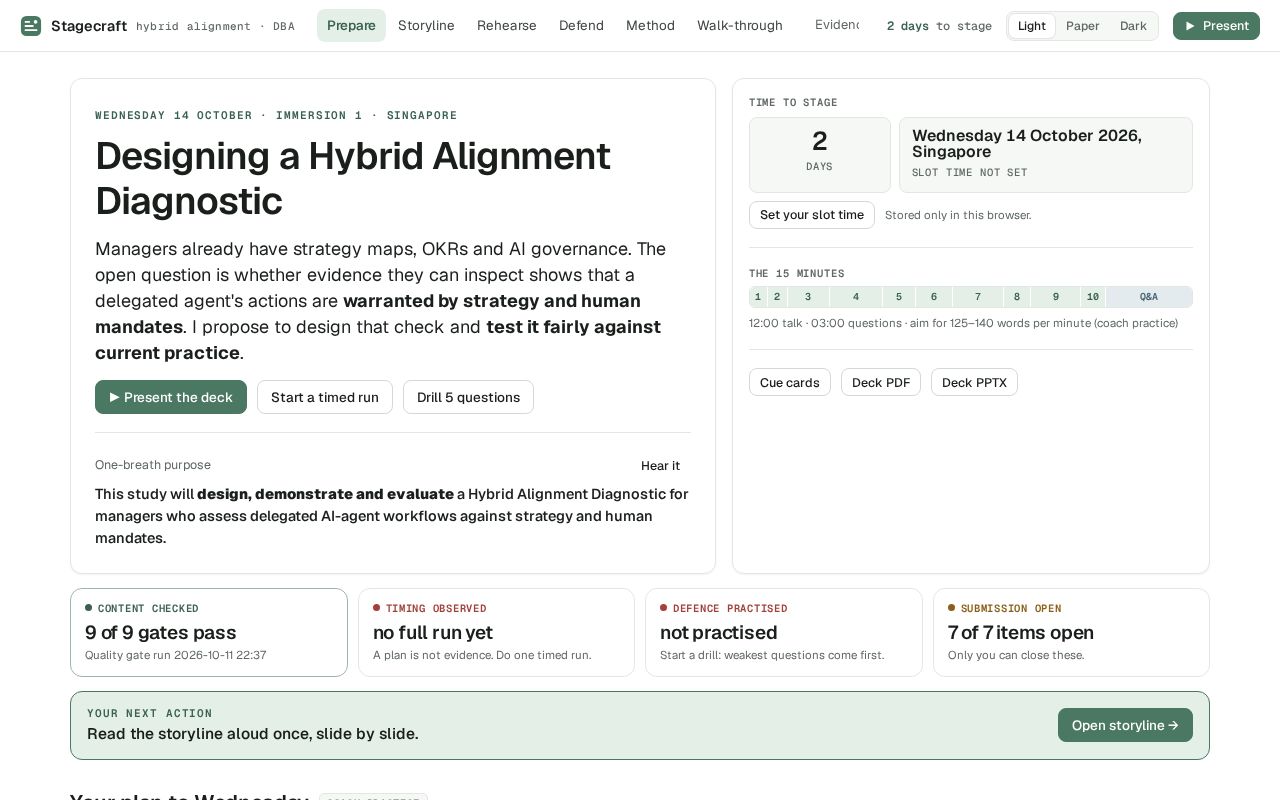The height and width of the screenshot is (800, 1280).
Task: Open the partly hidden Evidence tab
Action: point(837,25)
